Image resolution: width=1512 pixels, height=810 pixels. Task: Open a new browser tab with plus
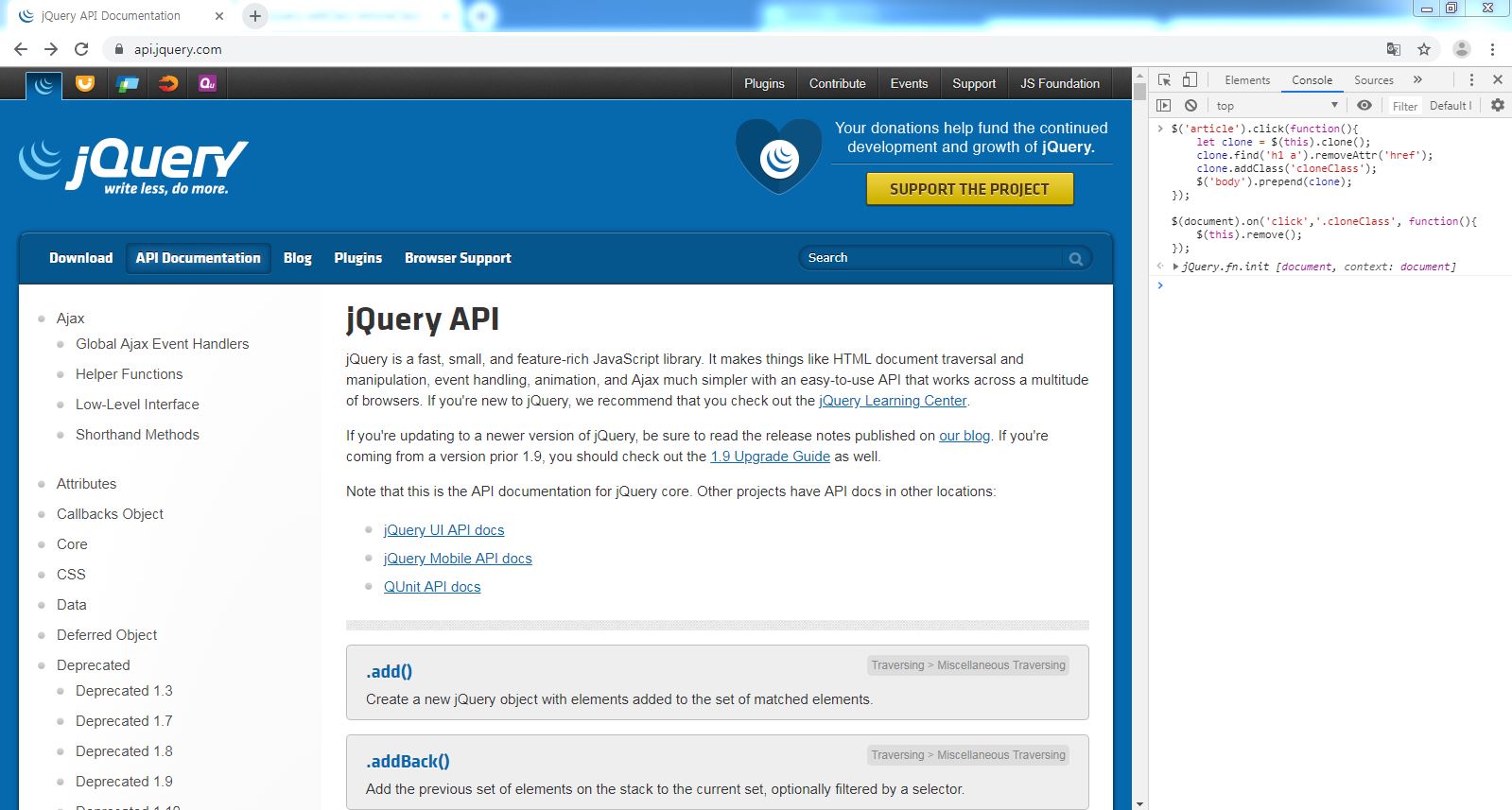pyautogui.click(x=254, y=16)
